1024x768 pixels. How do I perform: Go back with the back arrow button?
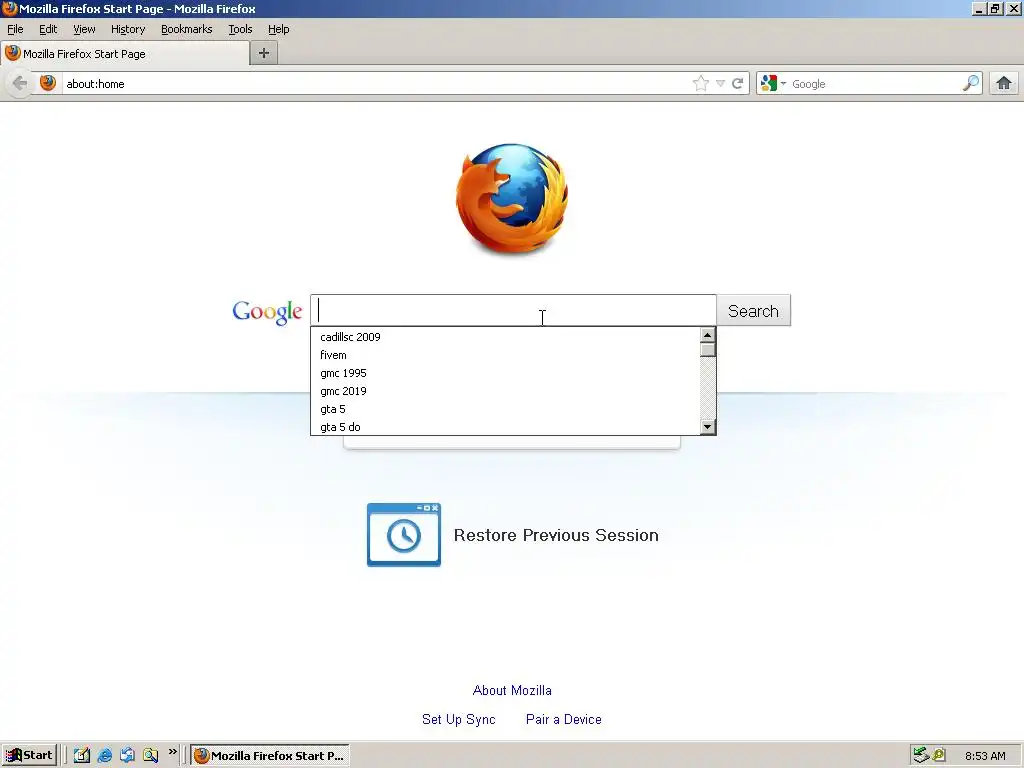[20, 84]
